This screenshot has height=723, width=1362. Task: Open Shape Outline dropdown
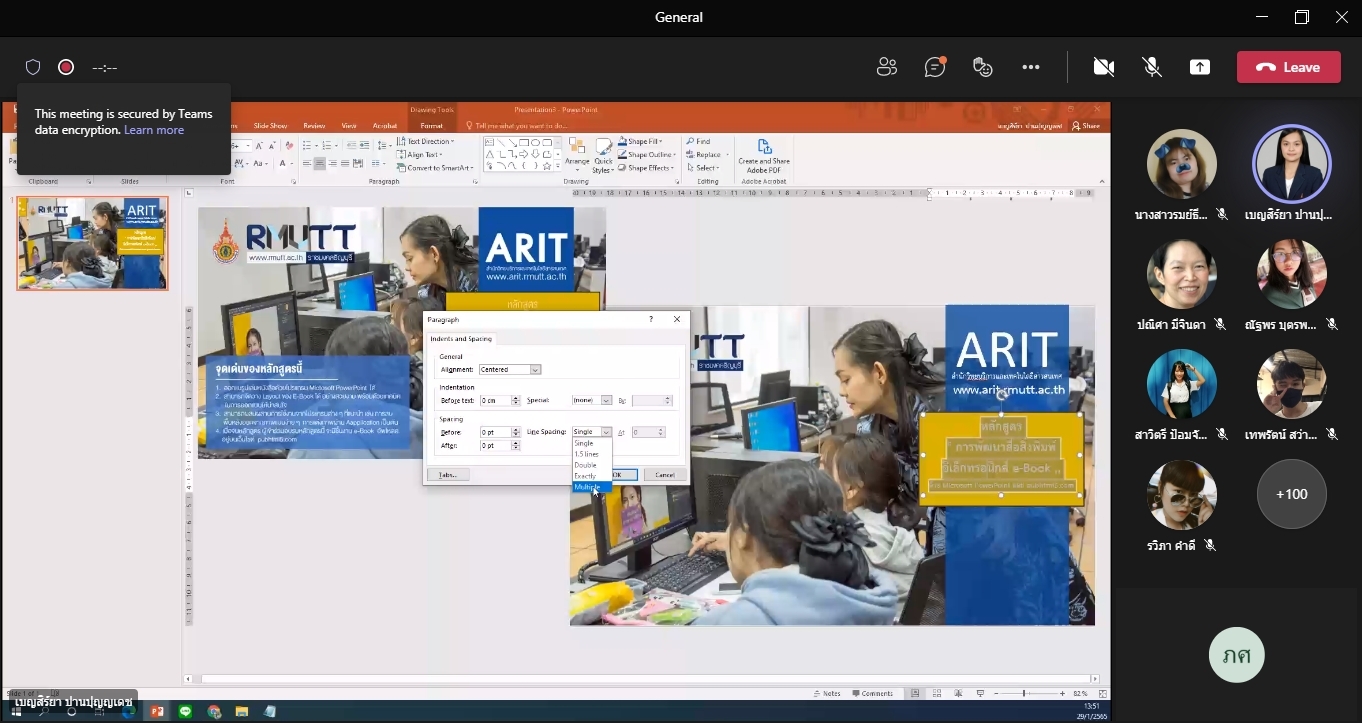pyautogui.click(x=647, y=155)
